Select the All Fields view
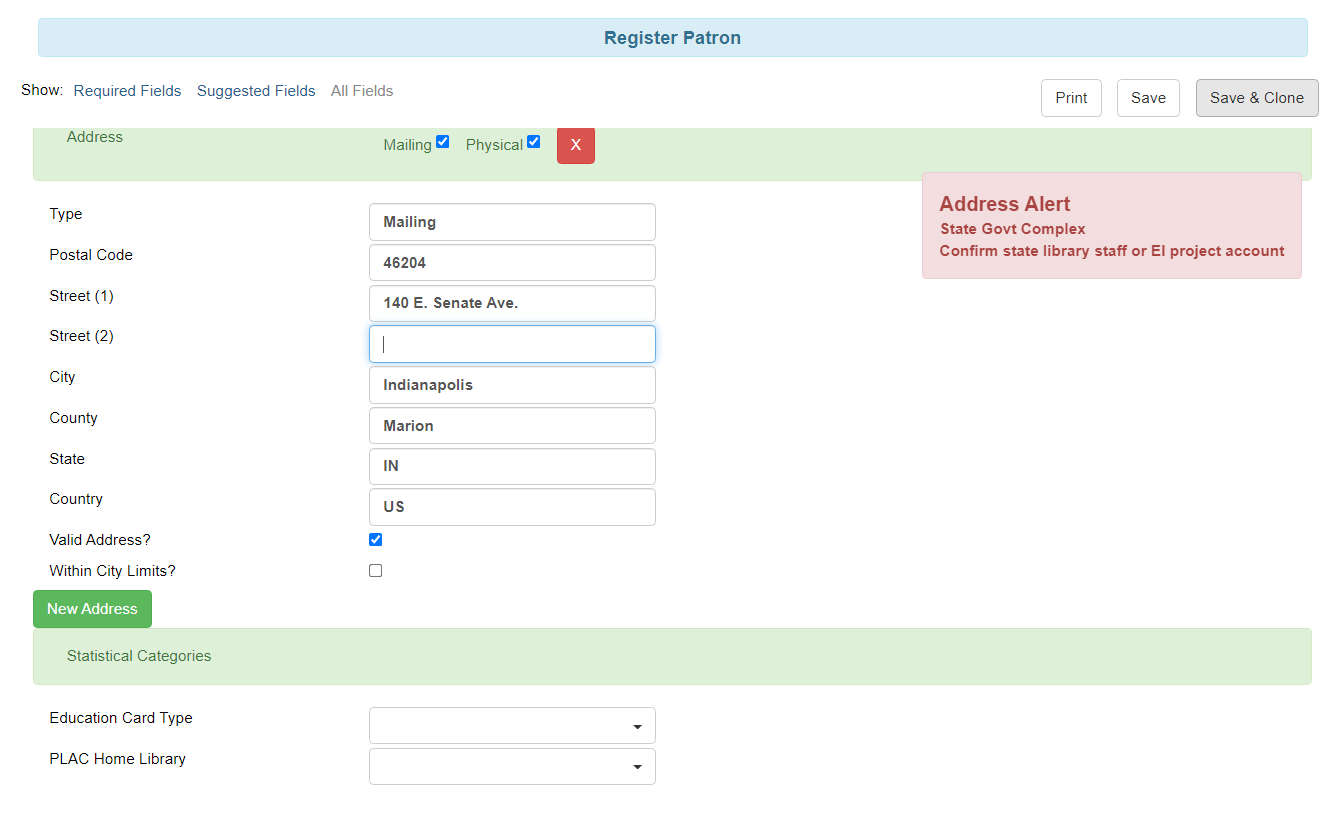The height and width of the screenshot is (819, 1339). 362,91
